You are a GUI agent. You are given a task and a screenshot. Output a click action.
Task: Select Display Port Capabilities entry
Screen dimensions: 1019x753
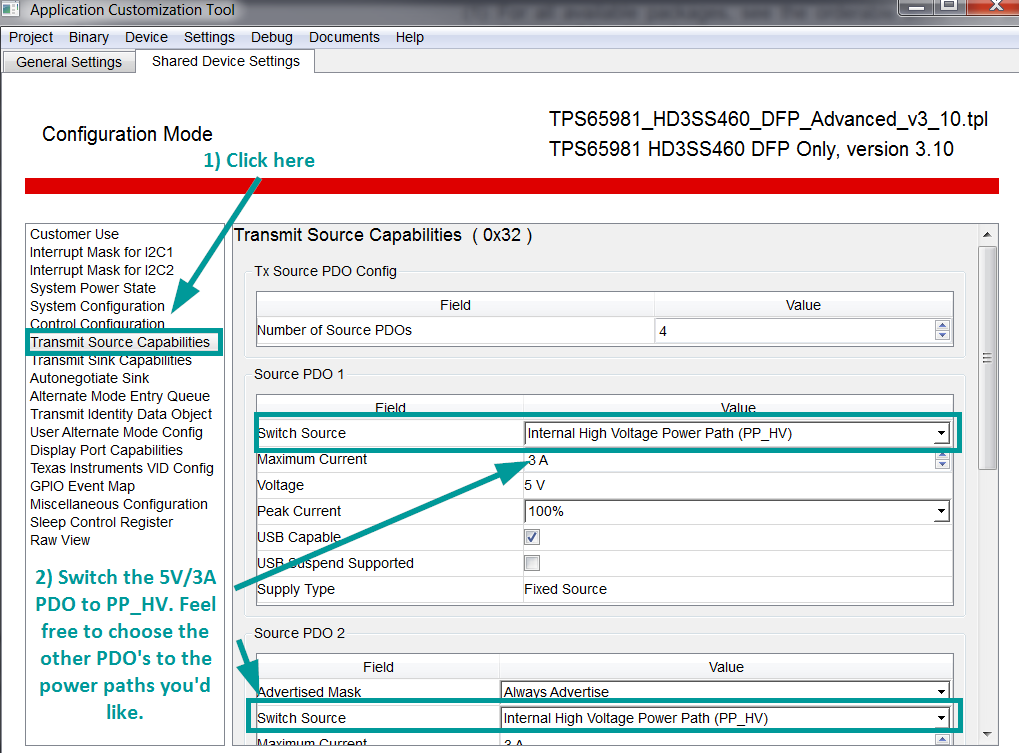tap(106, 450)
